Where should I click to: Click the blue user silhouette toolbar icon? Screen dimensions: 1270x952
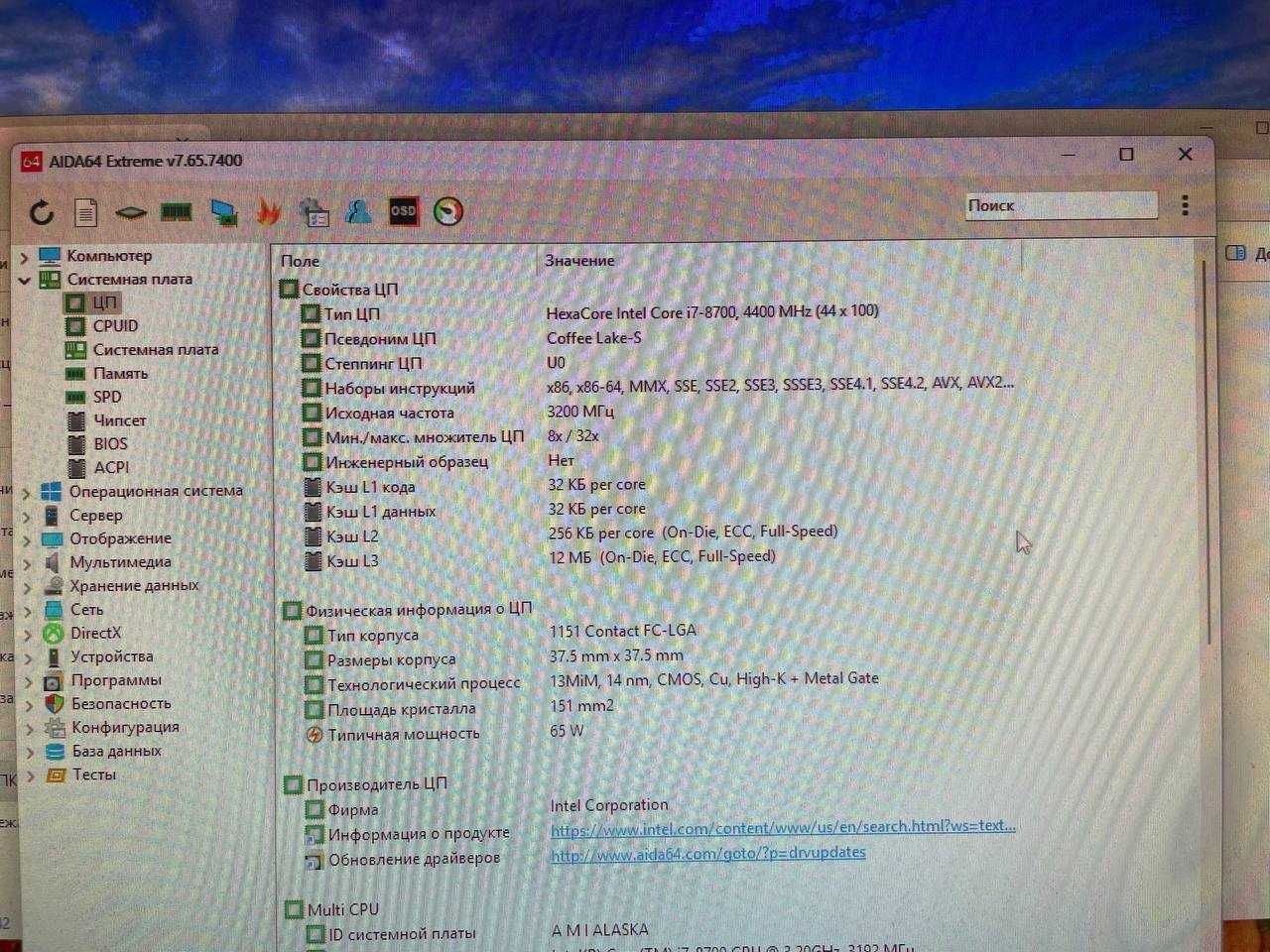(x=358, y=211)
